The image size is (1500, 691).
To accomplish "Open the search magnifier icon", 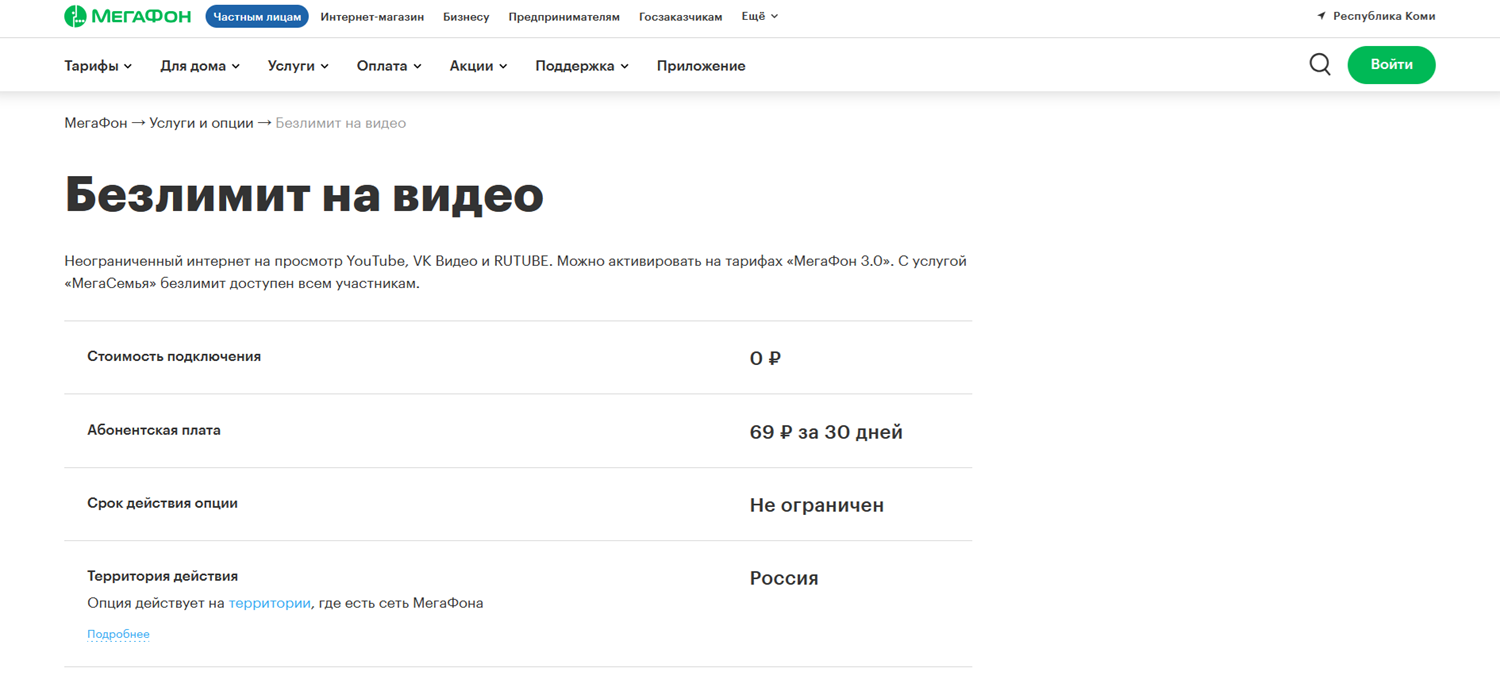I will click(x=1320, y=65).
